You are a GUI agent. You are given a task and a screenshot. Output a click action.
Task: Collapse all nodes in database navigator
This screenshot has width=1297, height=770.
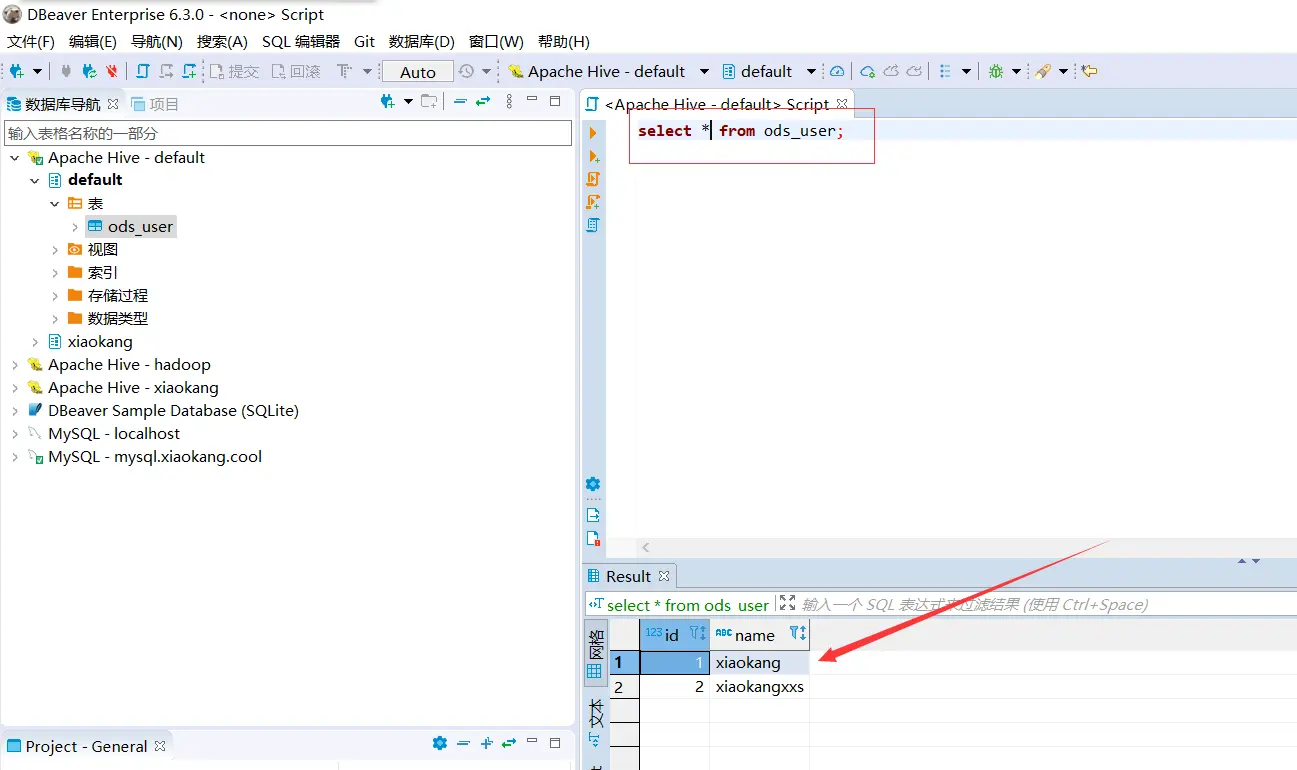(x=460, y=102)
